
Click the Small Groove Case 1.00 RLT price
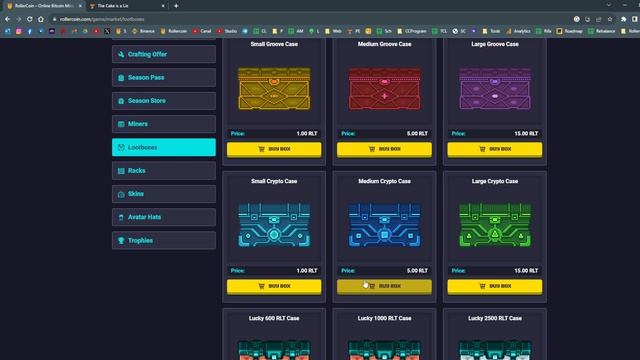click(307, 133)
